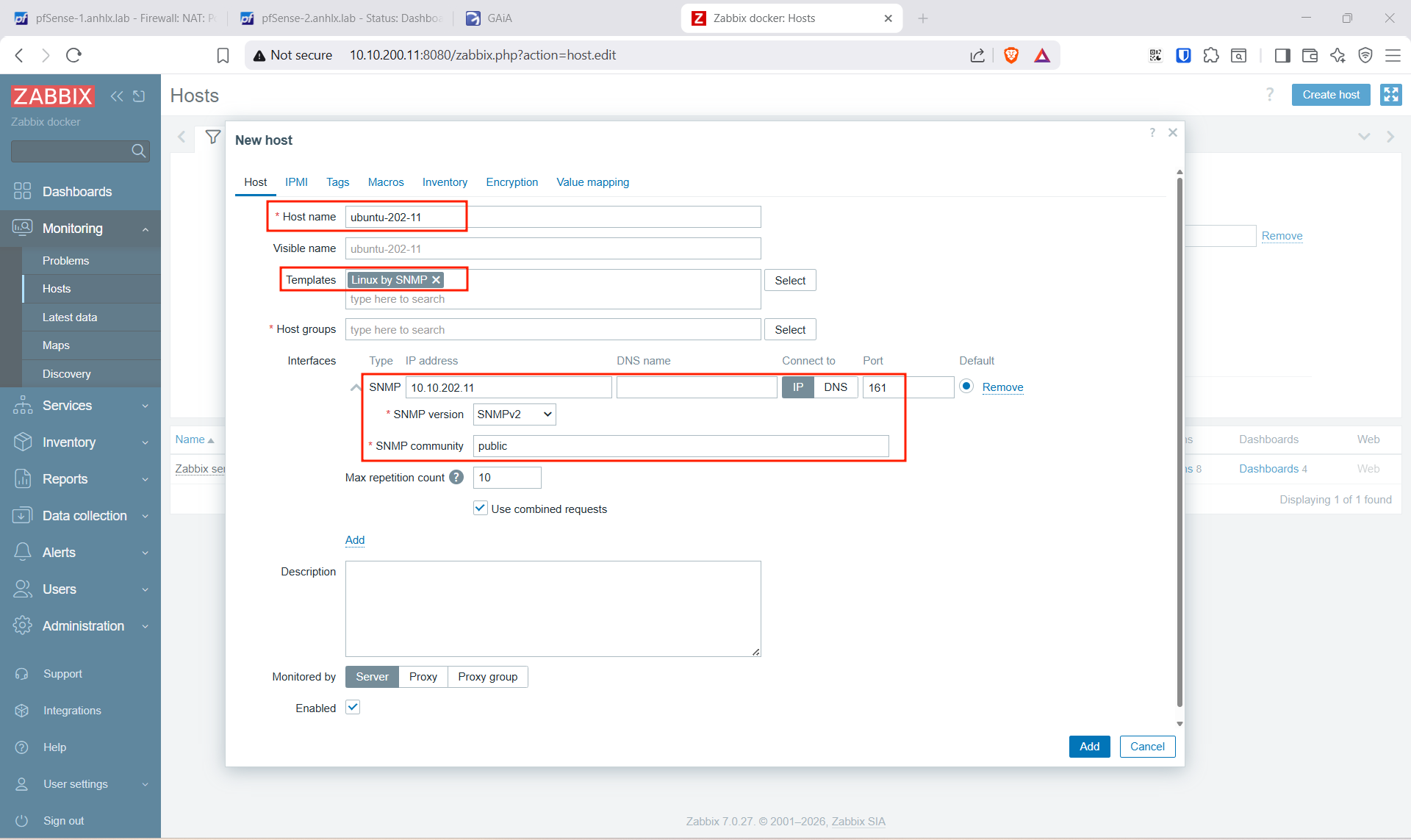
Task: Click the blue Add button
Action: [1089, 747]
